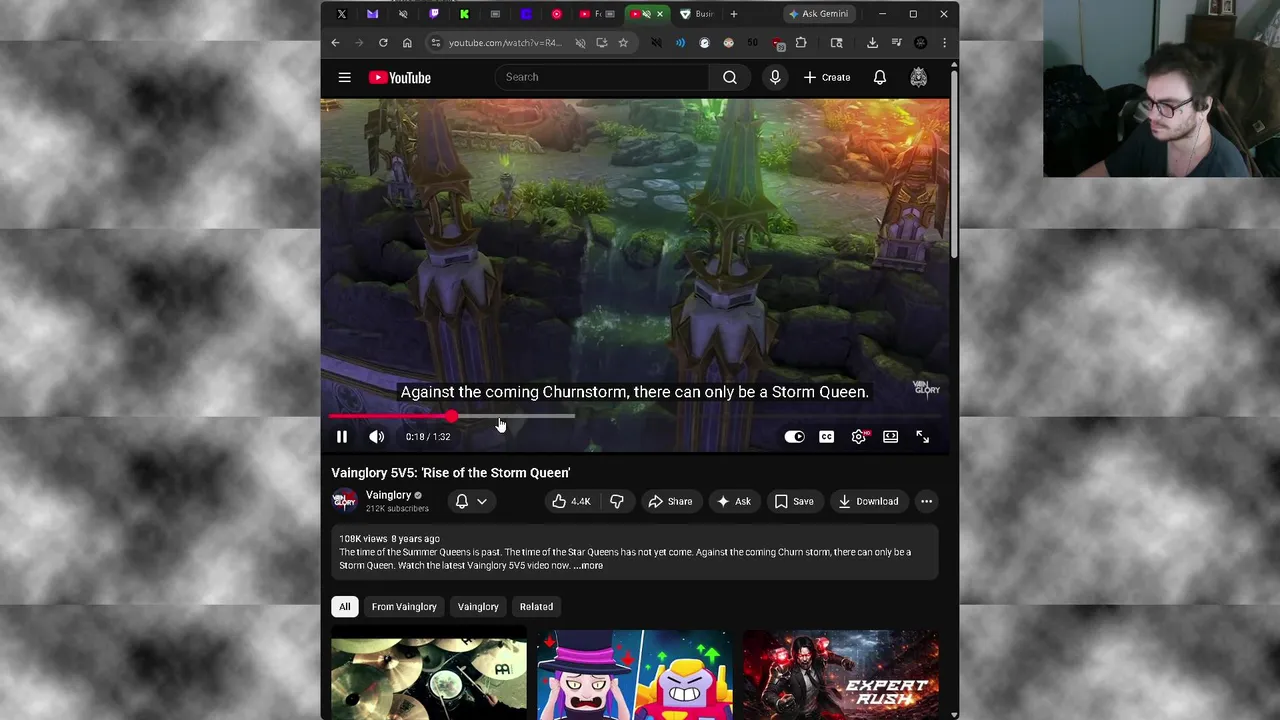Pause the video

click(342, 436)
